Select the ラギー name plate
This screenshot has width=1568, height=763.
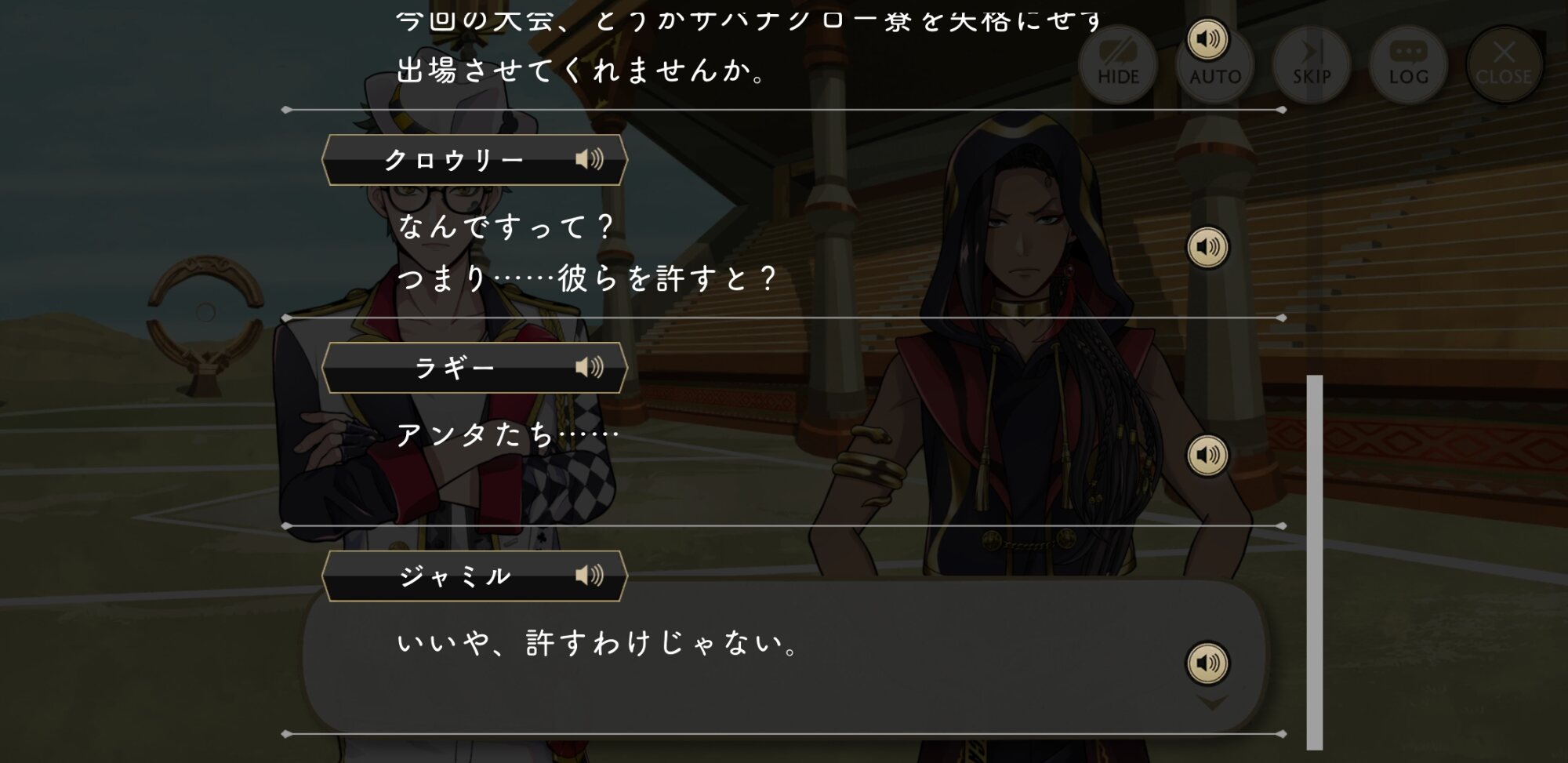coord(474,368)
